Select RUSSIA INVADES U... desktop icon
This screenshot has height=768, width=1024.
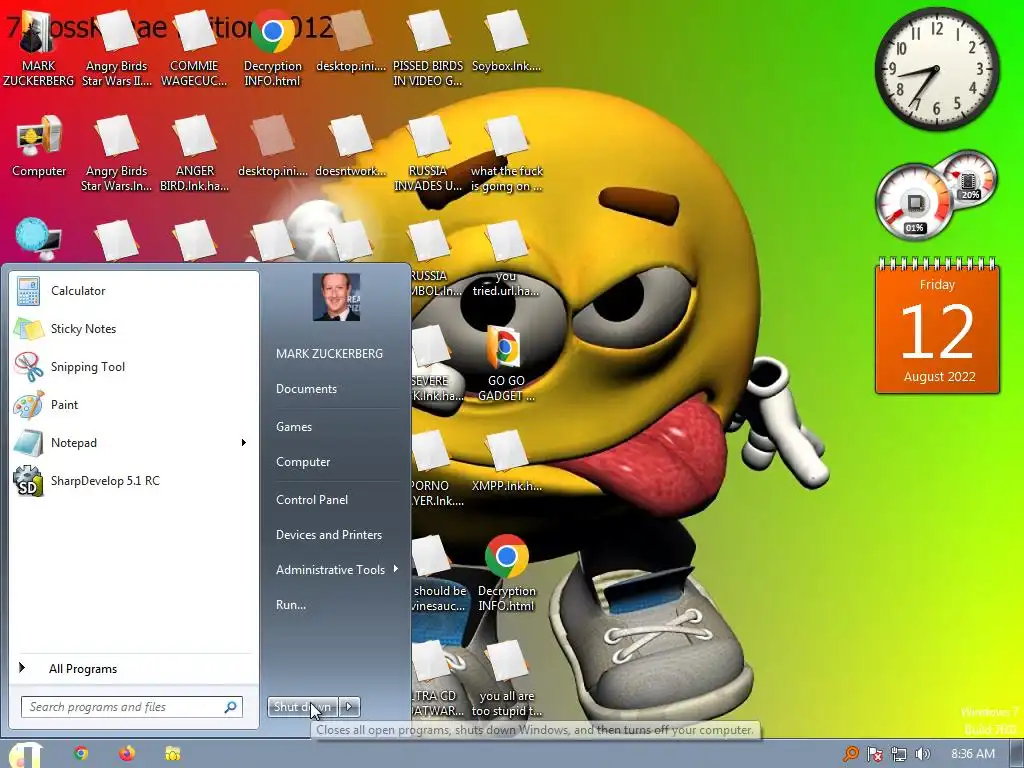[428, 154]
